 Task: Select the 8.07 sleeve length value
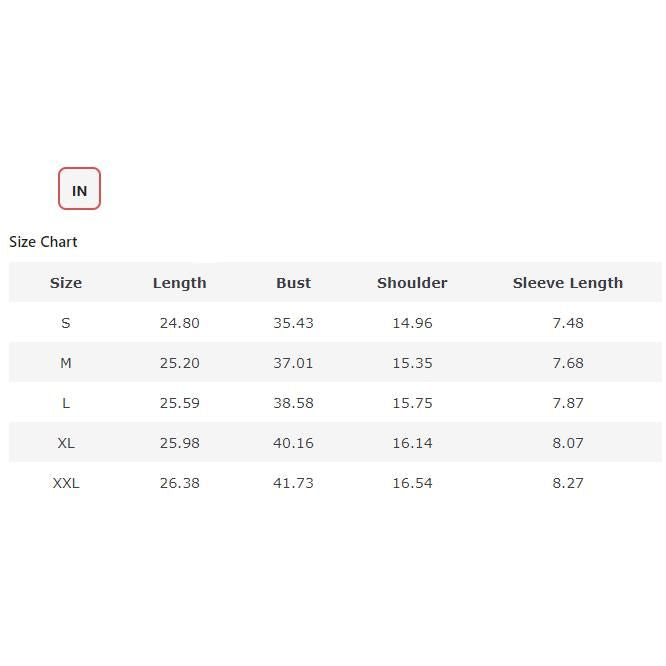click(567, 443)
